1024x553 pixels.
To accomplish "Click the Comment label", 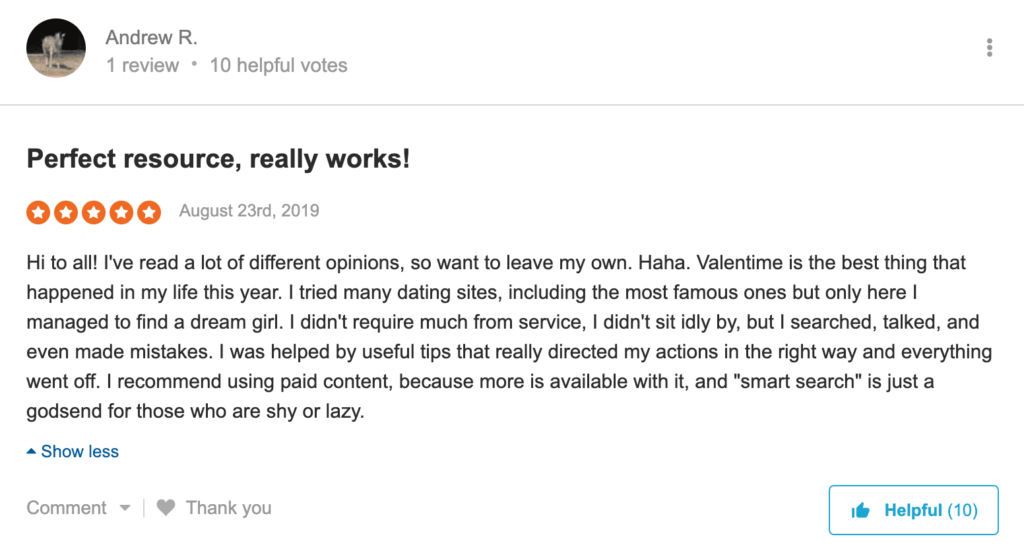I will pos(66,508).
